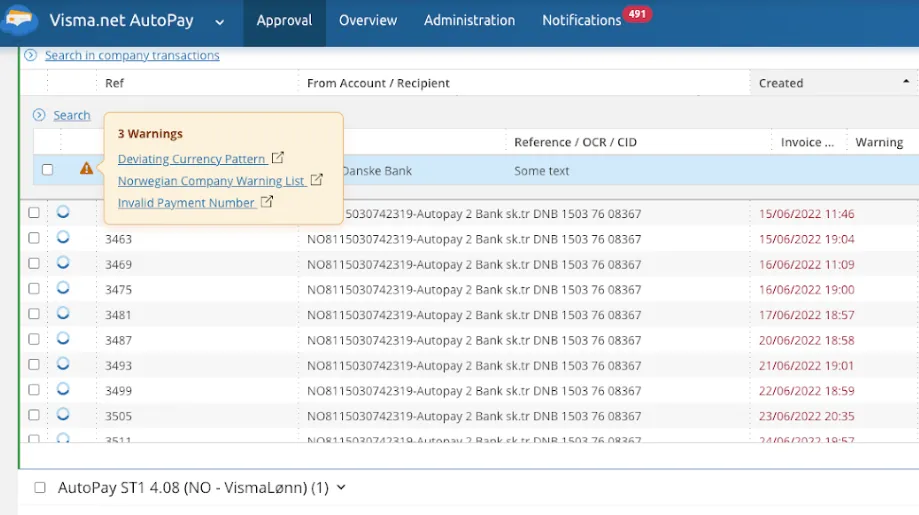
Task: Expand the AutoPay ST1 4.08 (NO - VismaLønn) group chevron
Action: pos(341,487)
